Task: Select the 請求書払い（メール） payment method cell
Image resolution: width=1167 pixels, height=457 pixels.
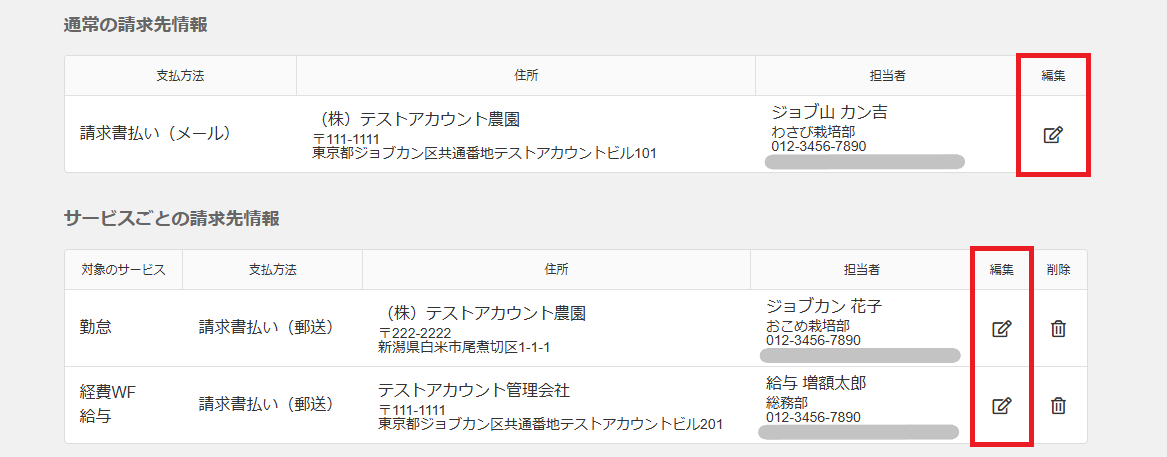Action: coord(156,133)
